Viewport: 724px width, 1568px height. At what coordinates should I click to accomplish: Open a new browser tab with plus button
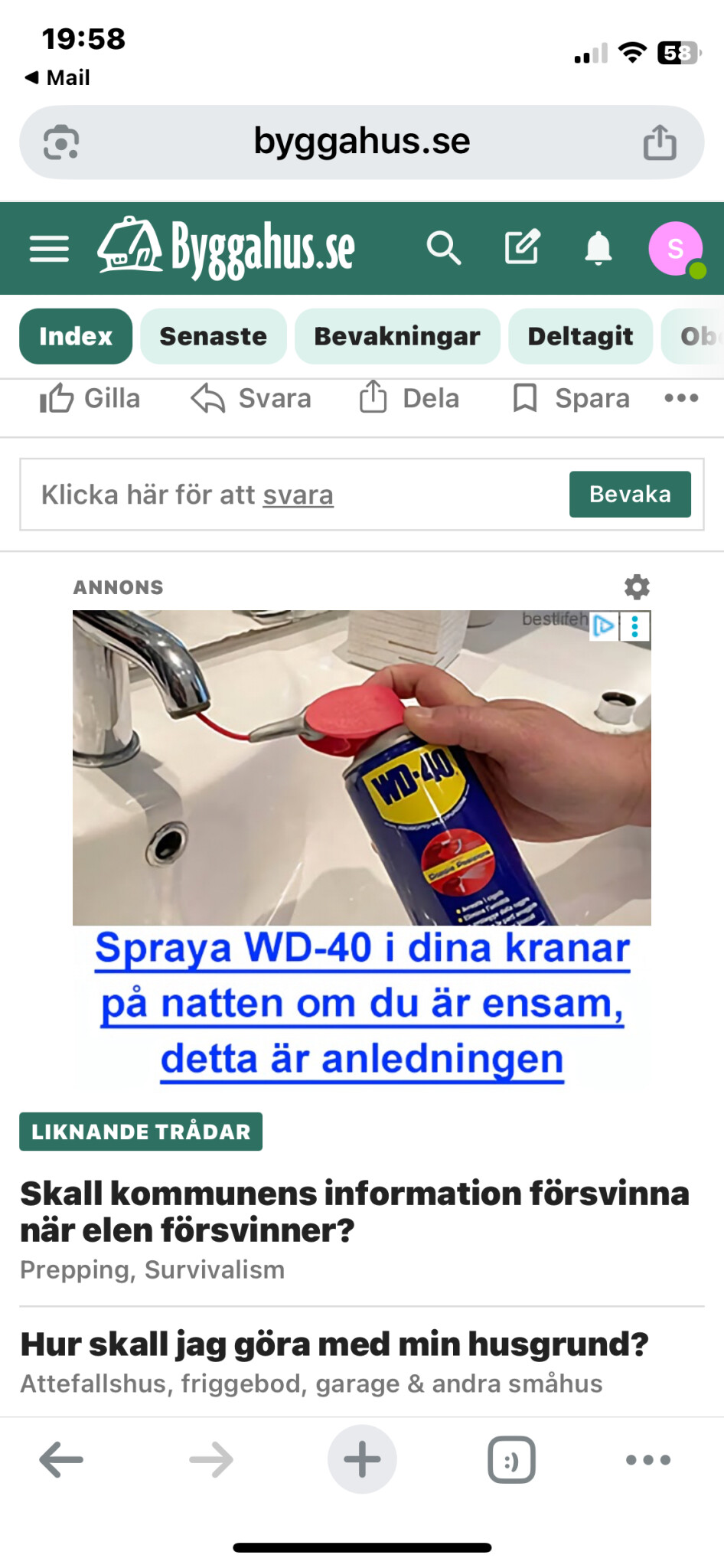click(x=362, y=1459)
